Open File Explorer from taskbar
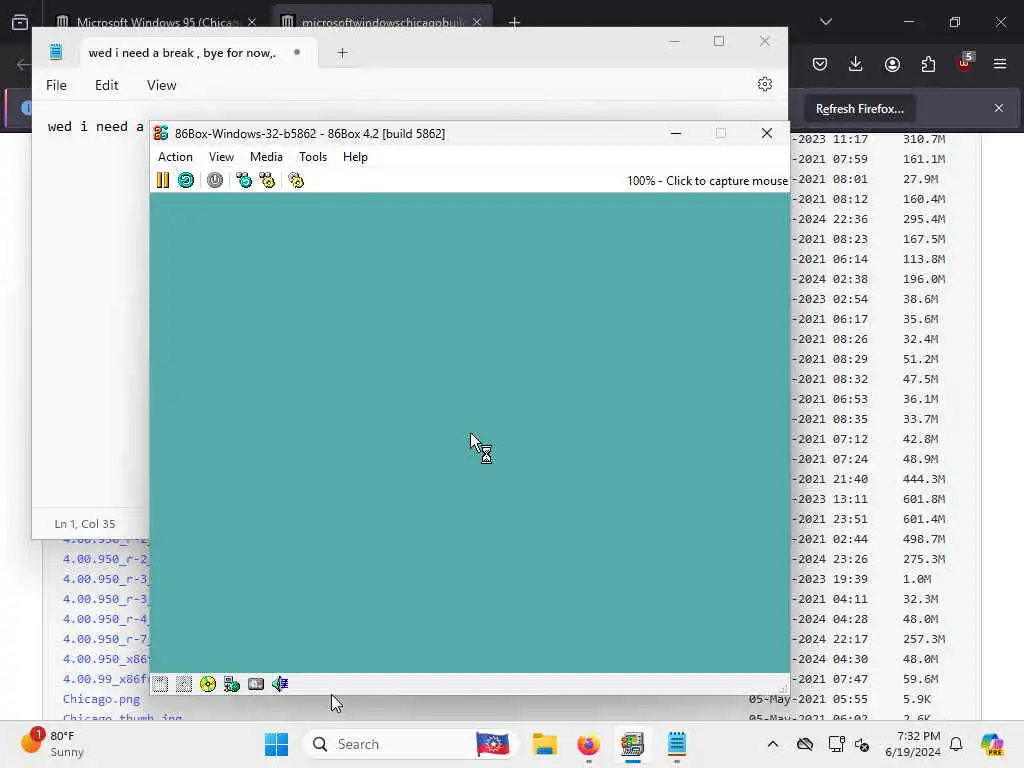This screenshot has width=1024, height=768. 544,744
